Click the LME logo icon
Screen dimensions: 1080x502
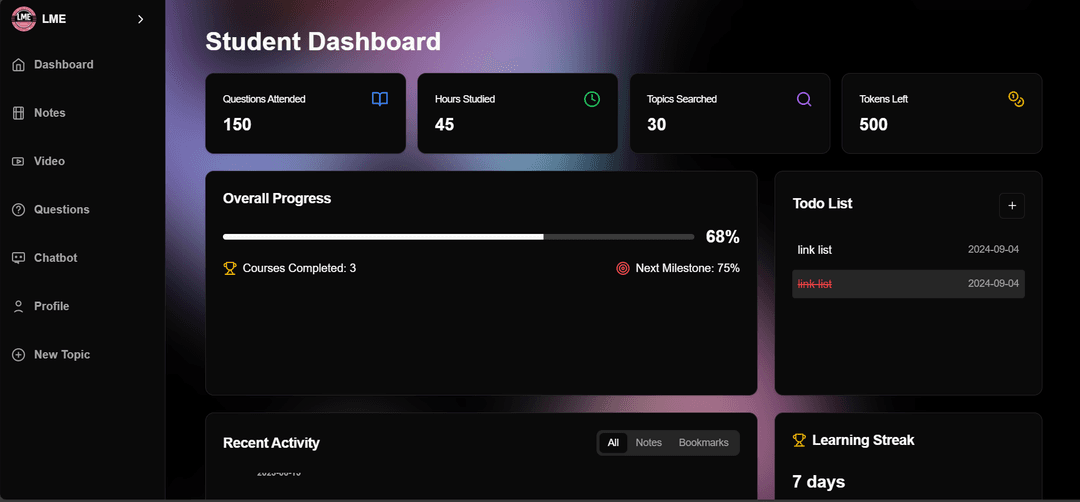23,19
